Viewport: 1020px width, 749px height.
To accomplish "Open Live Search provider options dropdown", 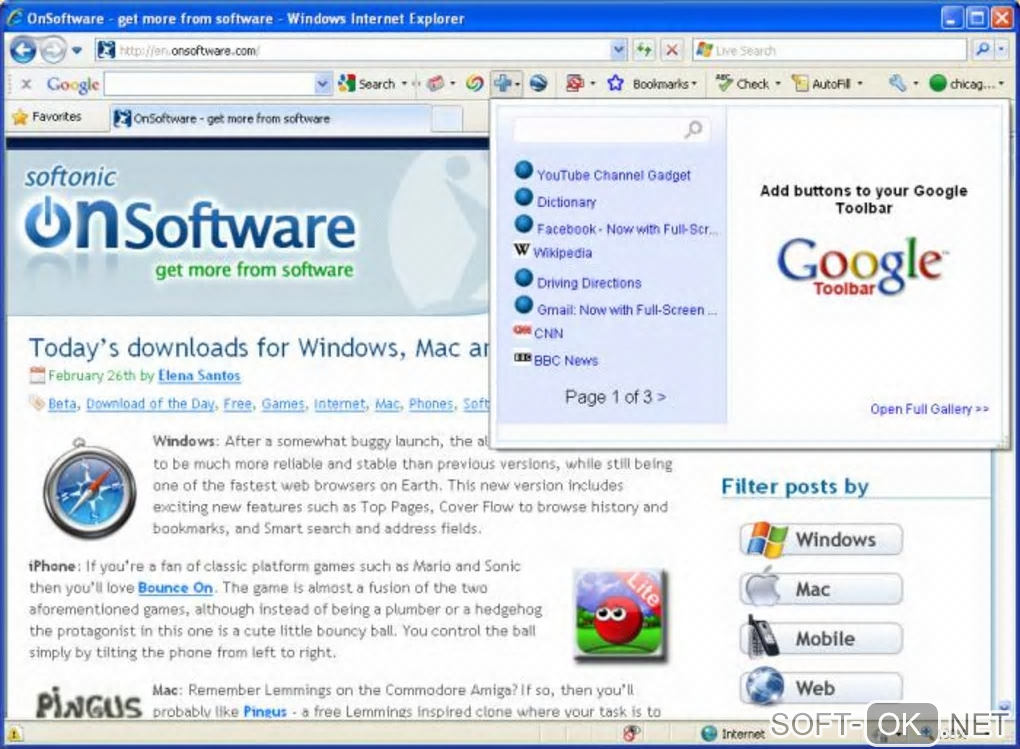I will pyautogui.click(x=1002, y=49).
